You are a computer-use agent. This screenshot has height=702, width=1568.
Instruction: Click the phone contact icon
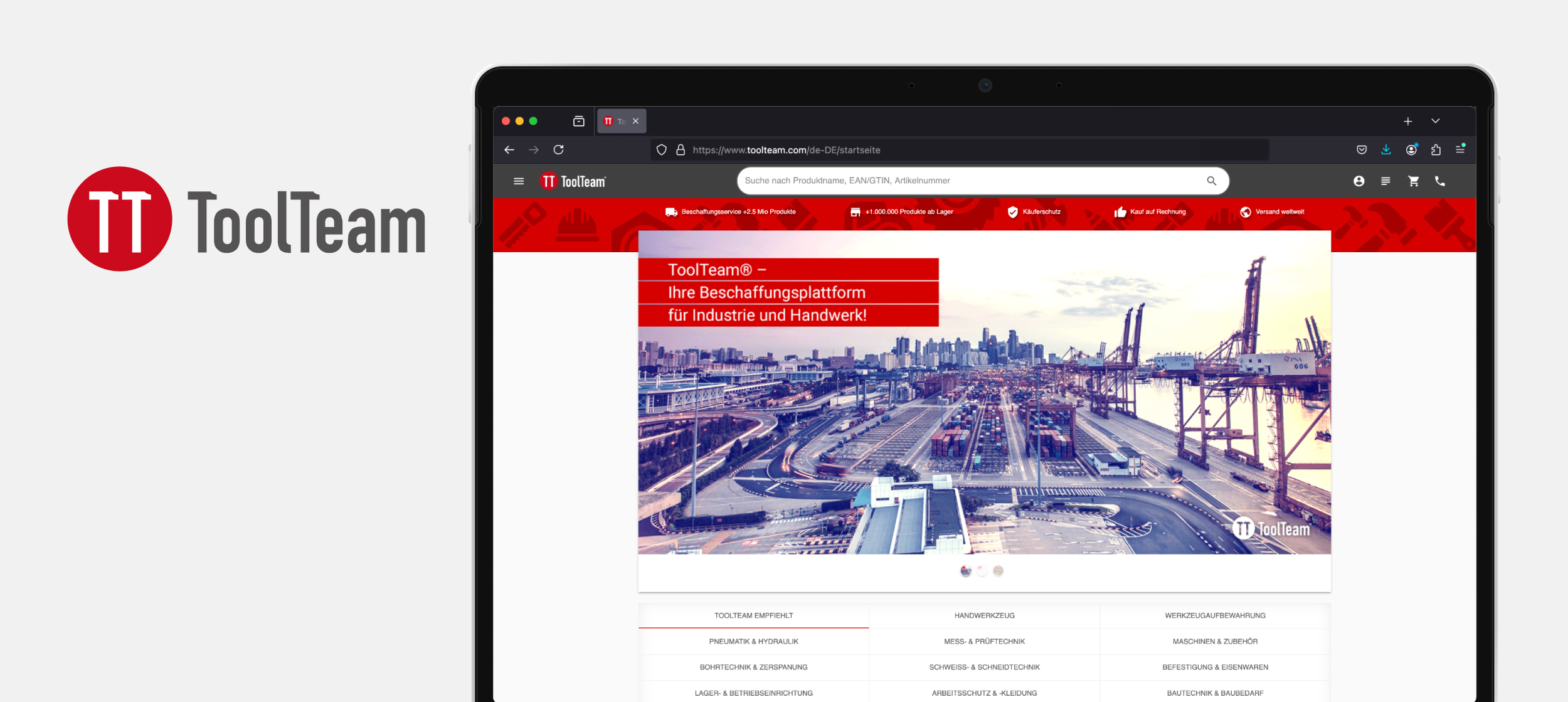1440,181
